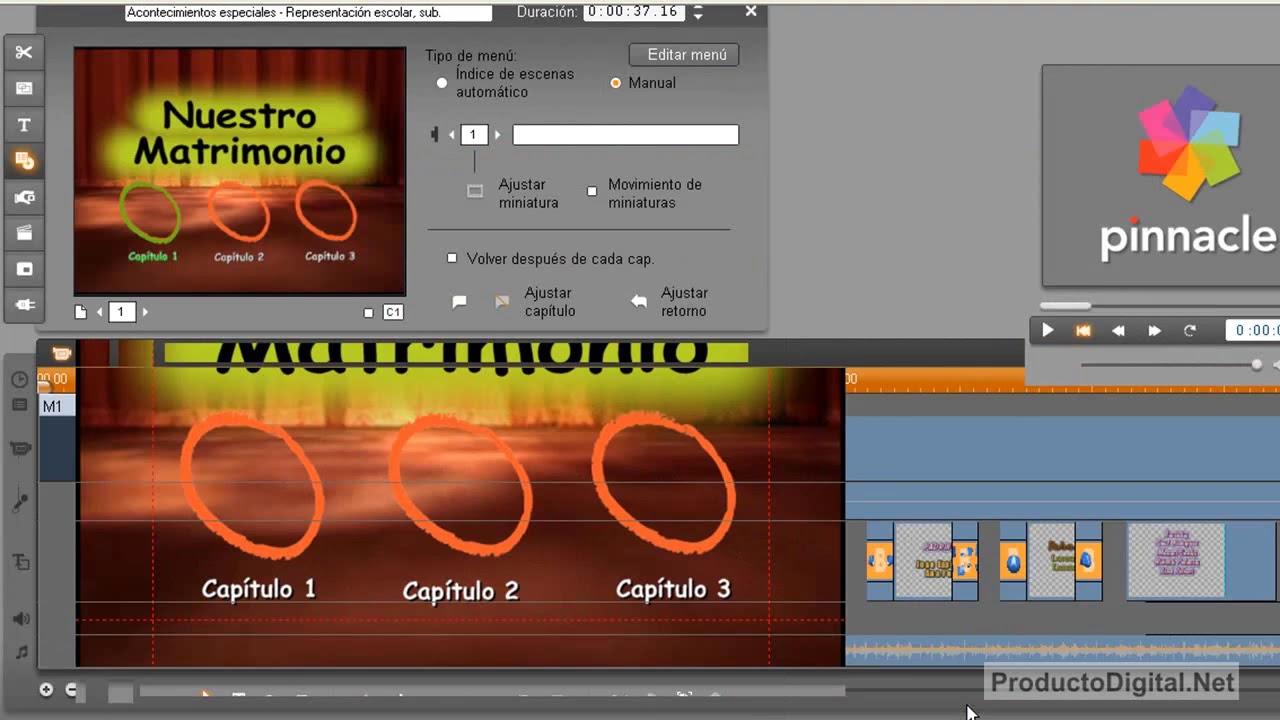Open the plug-in video effects tool

coord(24,305)
